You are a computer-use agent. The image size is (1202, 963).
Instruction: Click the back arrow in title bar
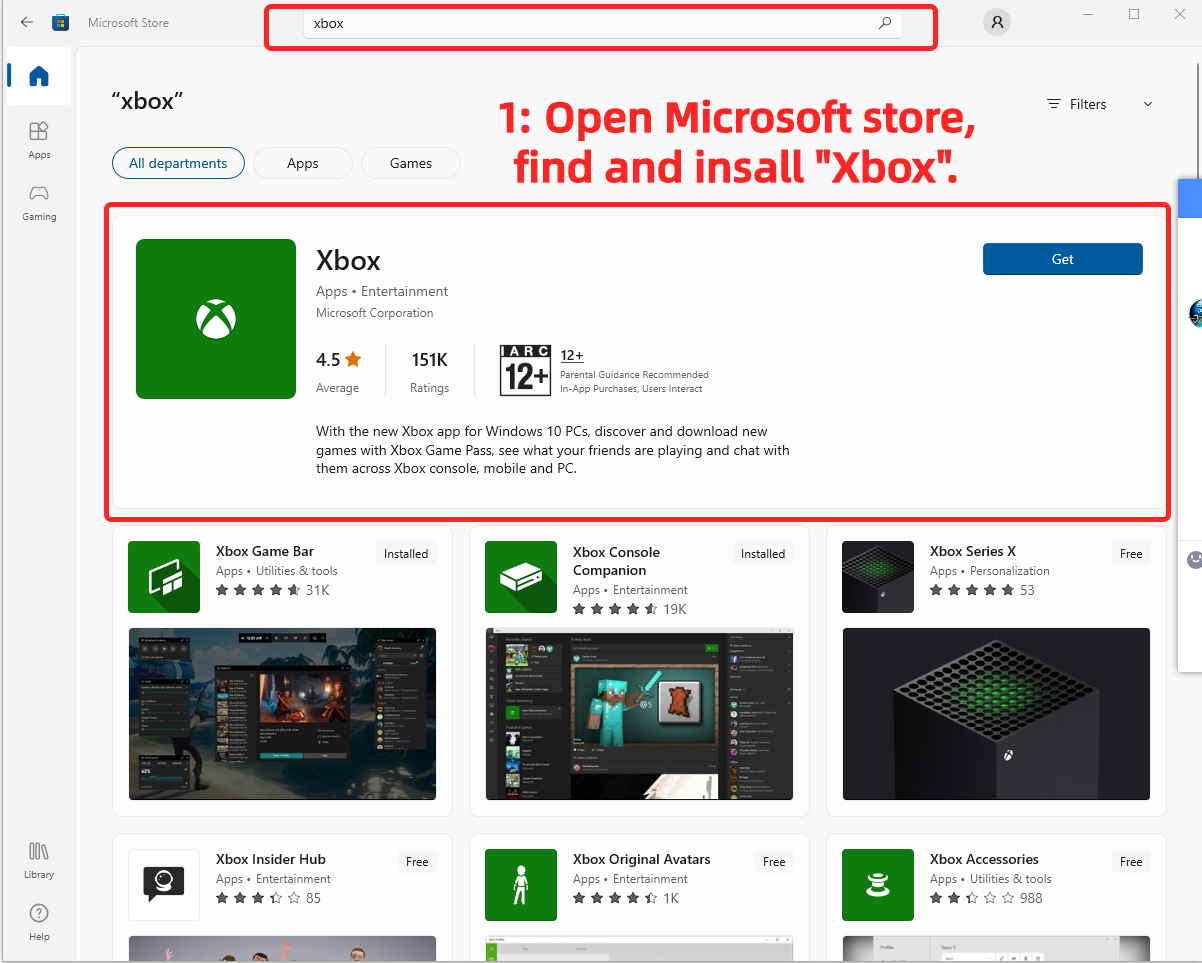point(27,22)
